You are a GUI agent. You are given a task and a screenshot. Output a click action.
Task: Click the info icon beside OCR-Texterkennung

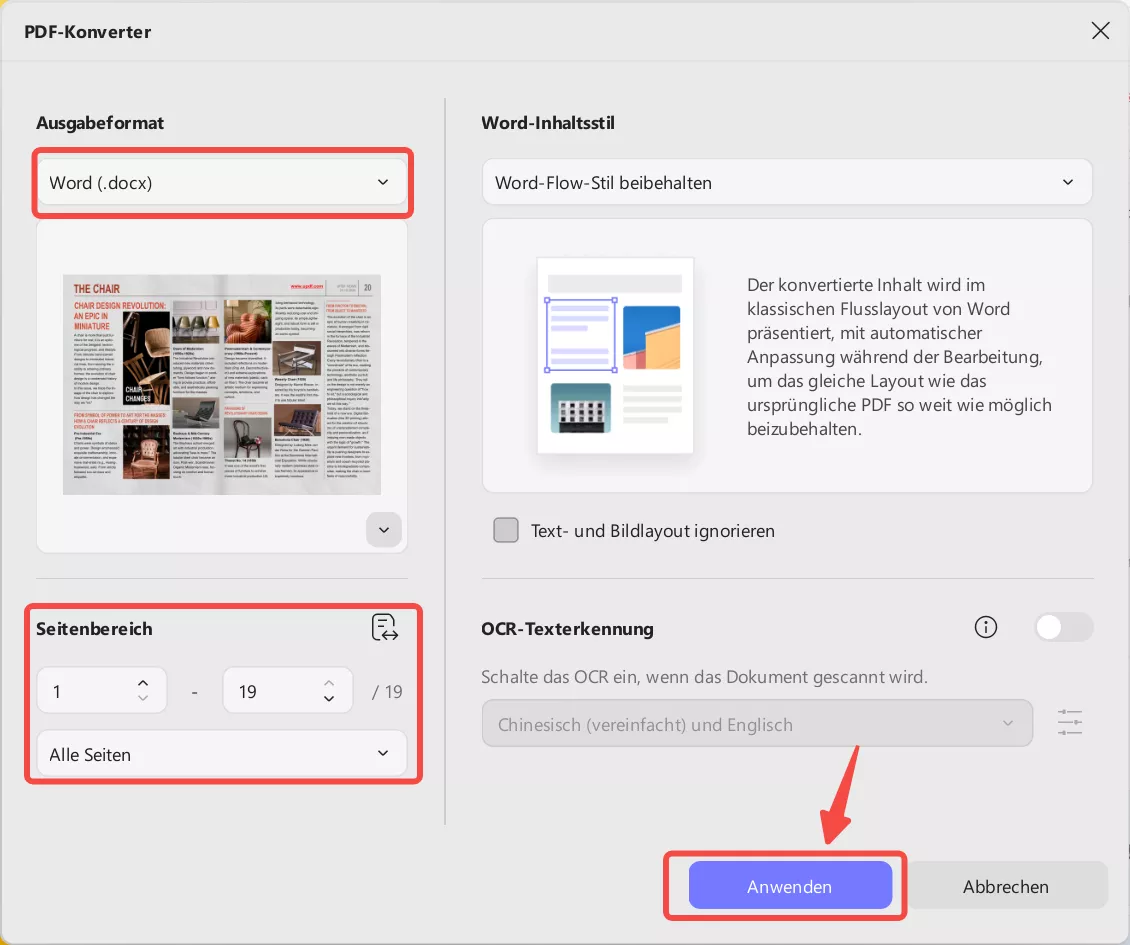point(985,627)
